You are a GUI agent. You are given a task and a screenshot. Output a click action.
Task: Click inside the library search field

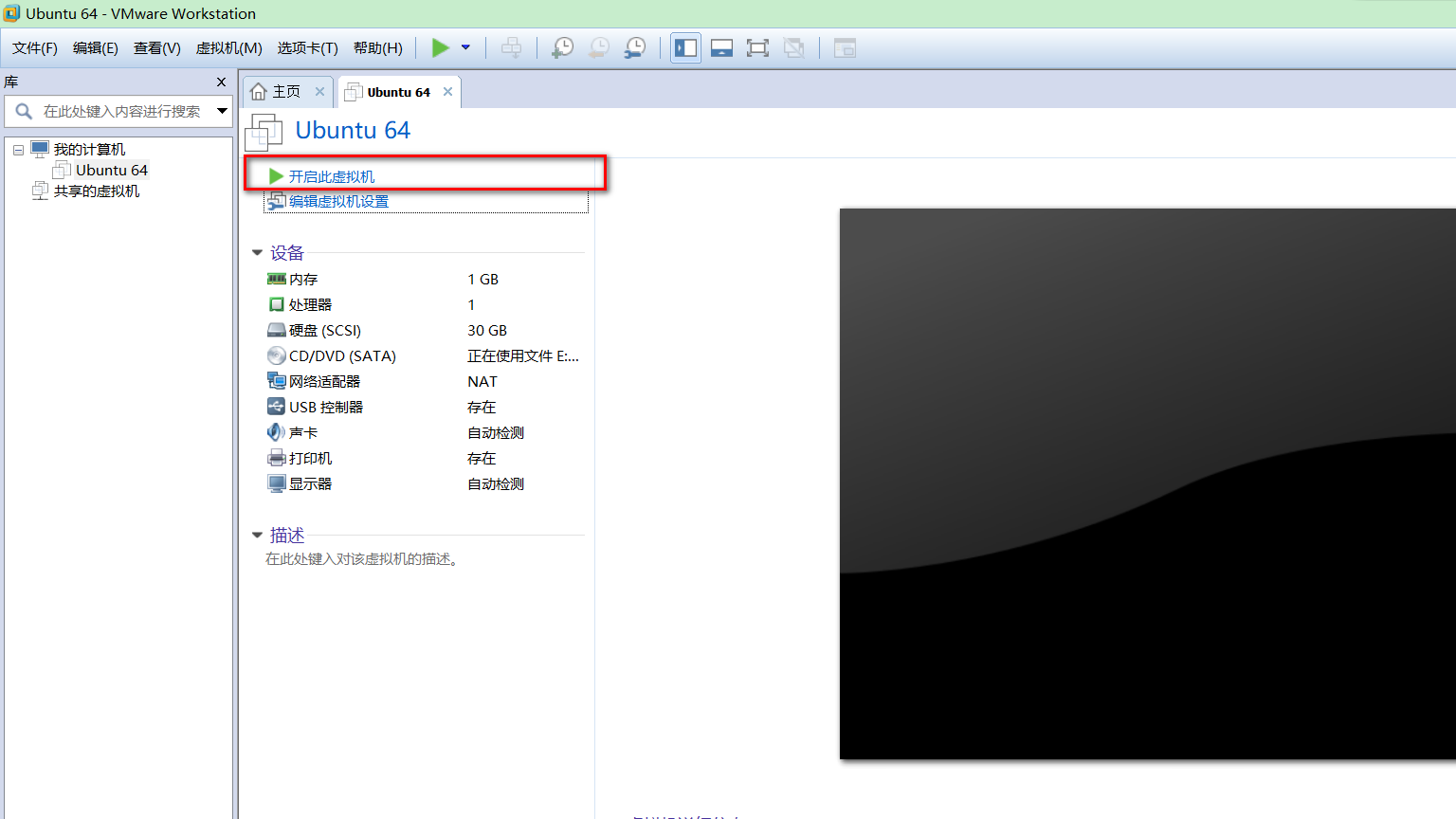[123, 111]
